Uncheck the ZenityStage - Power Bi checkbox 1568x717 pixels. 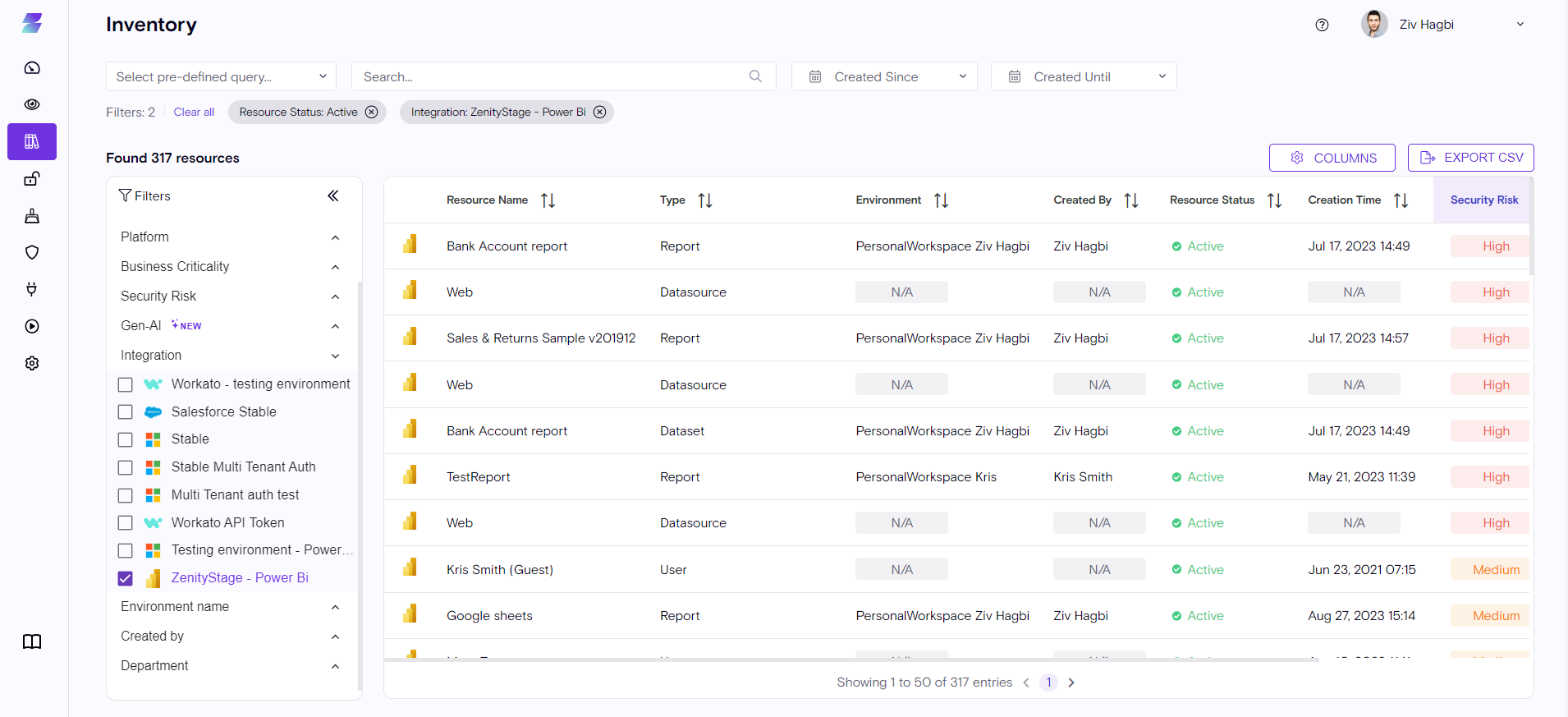point(126,578)
